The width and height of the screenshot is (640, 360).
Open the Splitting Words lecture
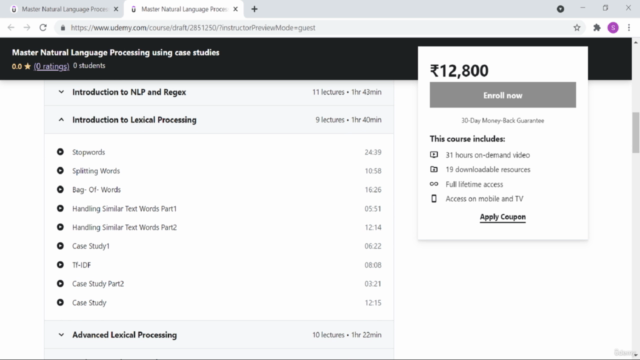click(96, 171)
